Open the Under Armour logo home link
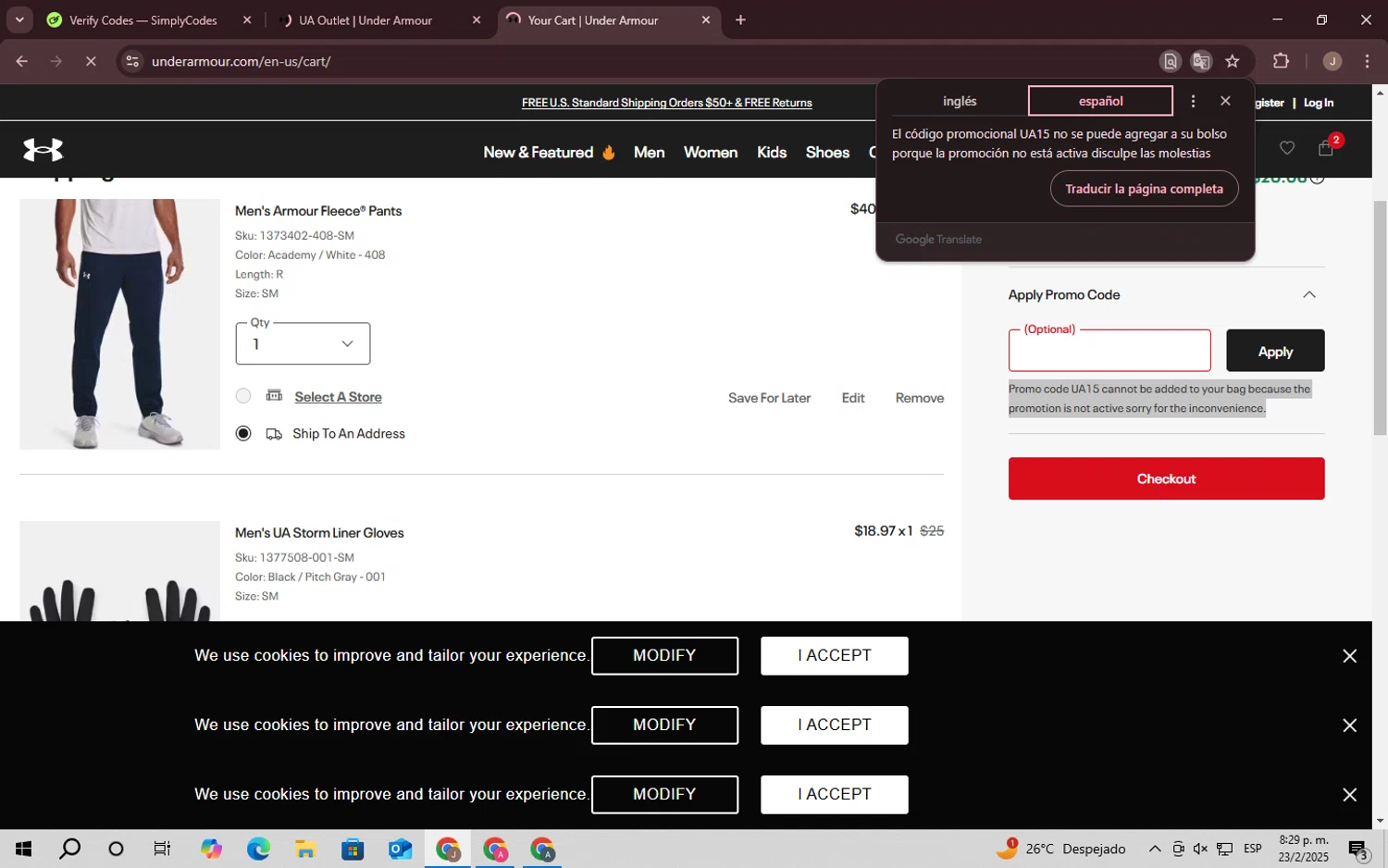The height and width of the screenshot is (868, 1388). click(43, 150)
